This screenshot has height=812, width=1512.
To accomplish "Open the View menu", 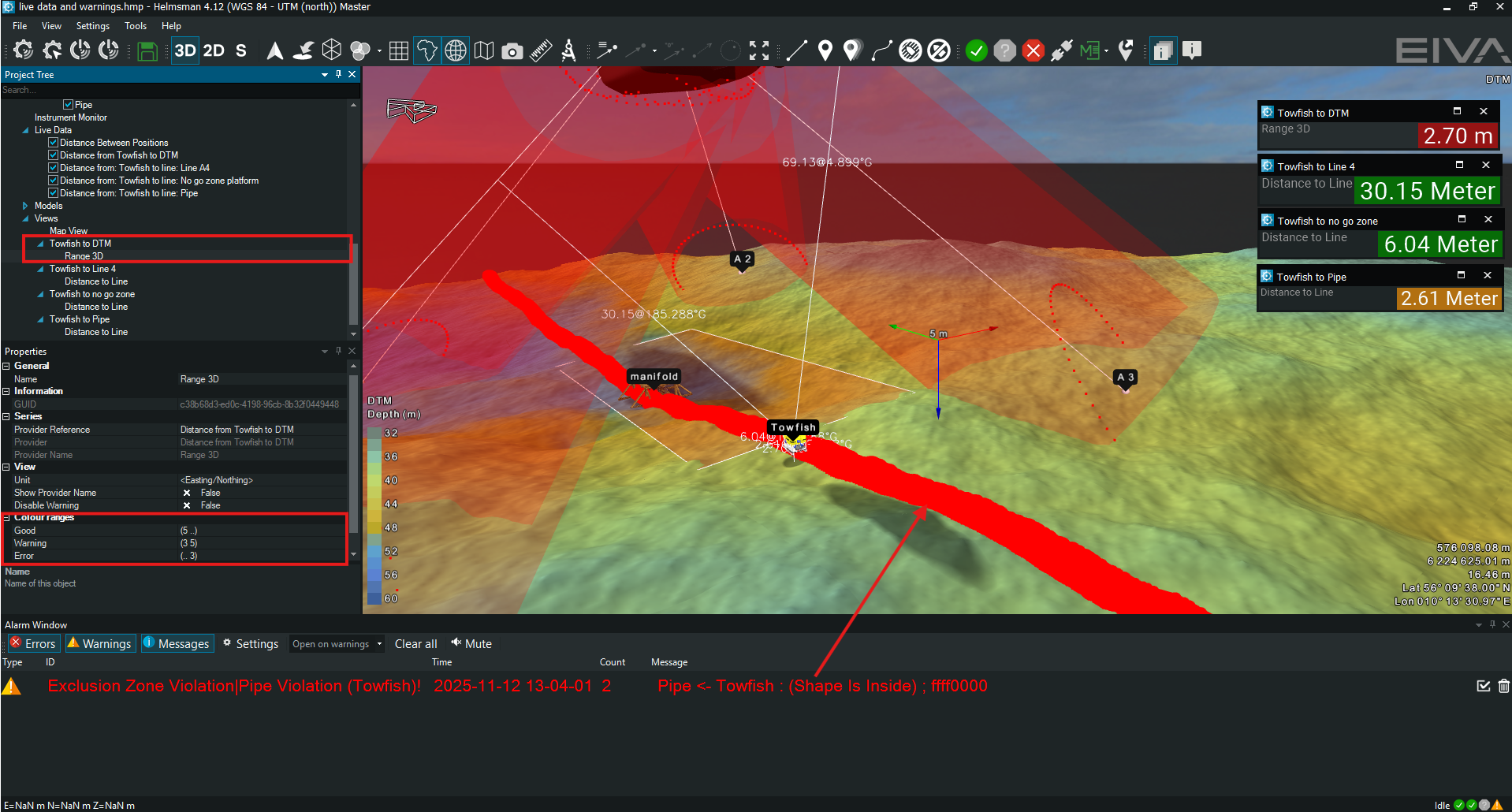I will 51,26.
